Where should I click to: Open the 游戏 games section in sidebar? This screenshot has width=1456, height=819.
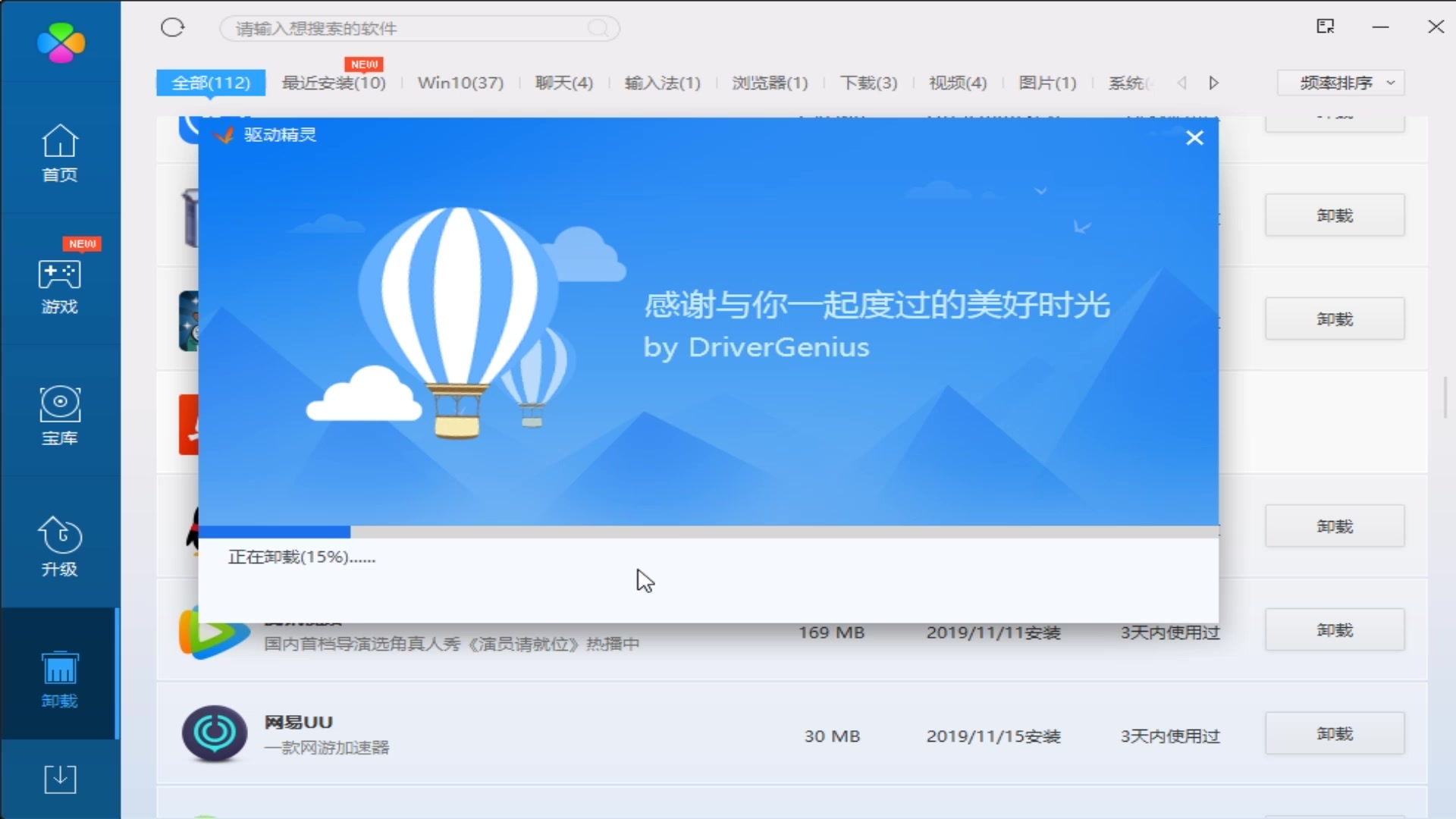(x=59, y=285)
